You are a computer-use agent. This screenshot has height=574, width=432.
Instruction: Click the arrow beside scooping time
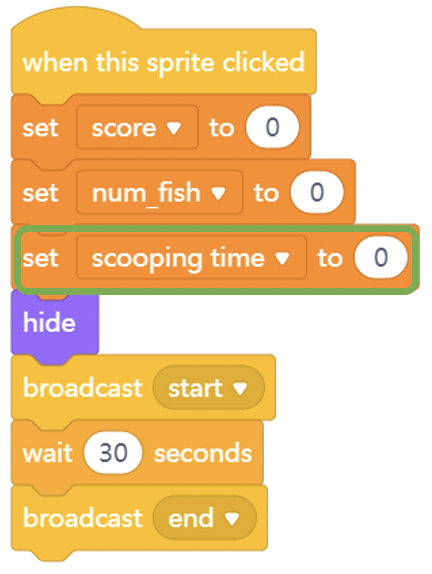[x=282, y=258]
